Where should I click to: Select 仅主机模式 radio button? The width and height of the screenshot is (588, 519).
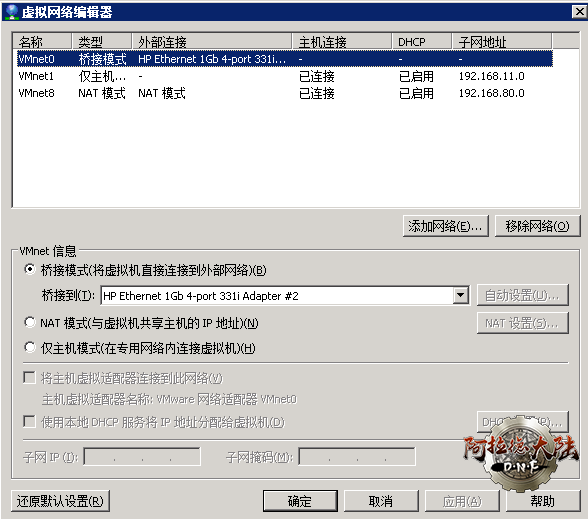(30, 347)
